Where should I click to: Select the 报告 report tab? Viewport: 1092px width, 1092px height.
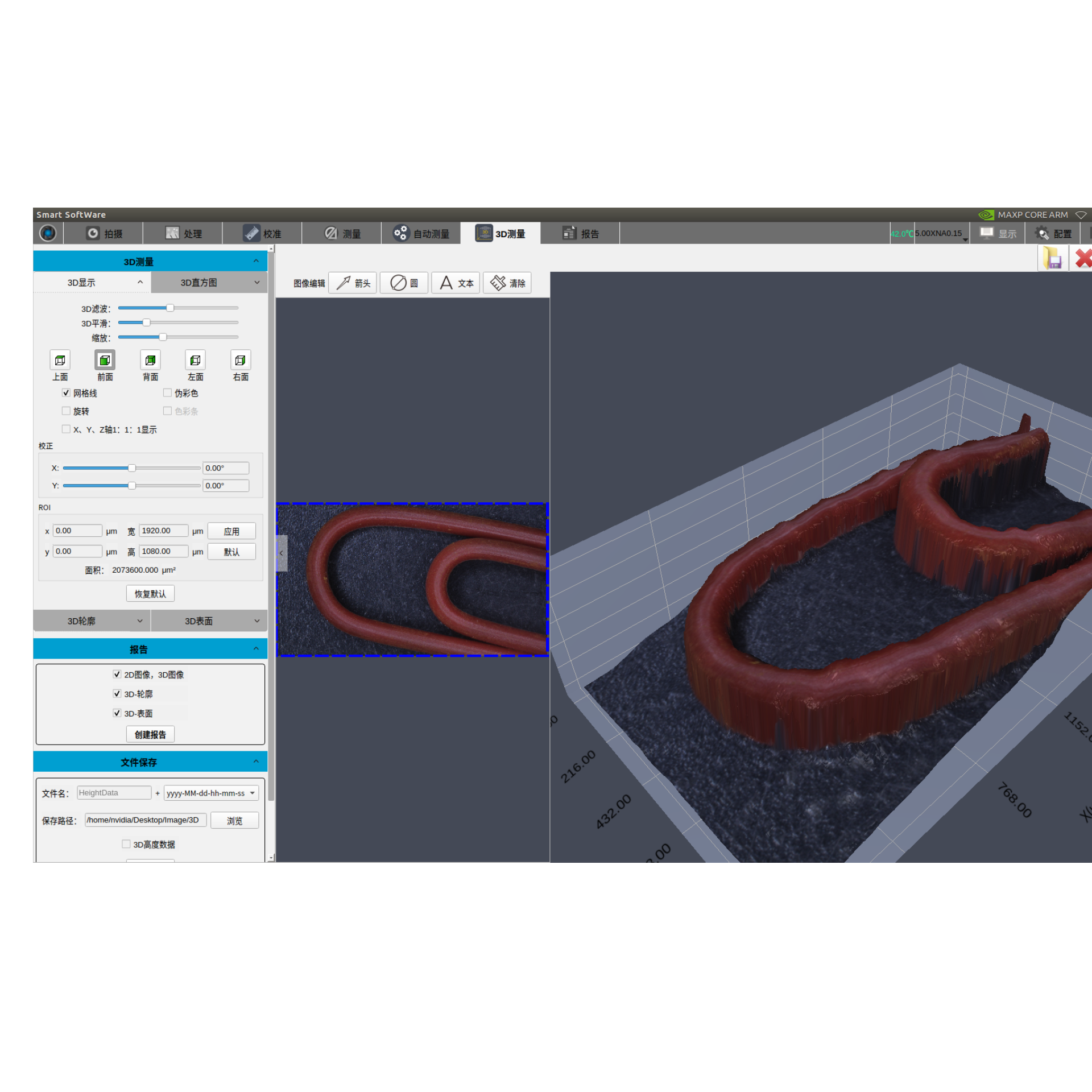pyautogui.click(x=580, y=233)
